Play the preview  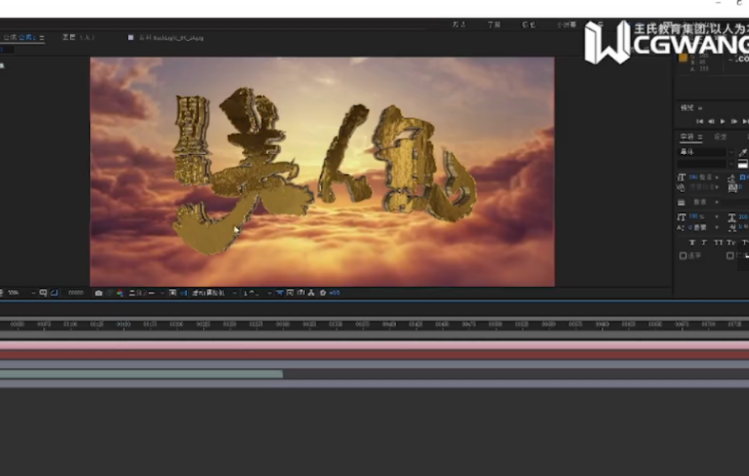point(723,121)
